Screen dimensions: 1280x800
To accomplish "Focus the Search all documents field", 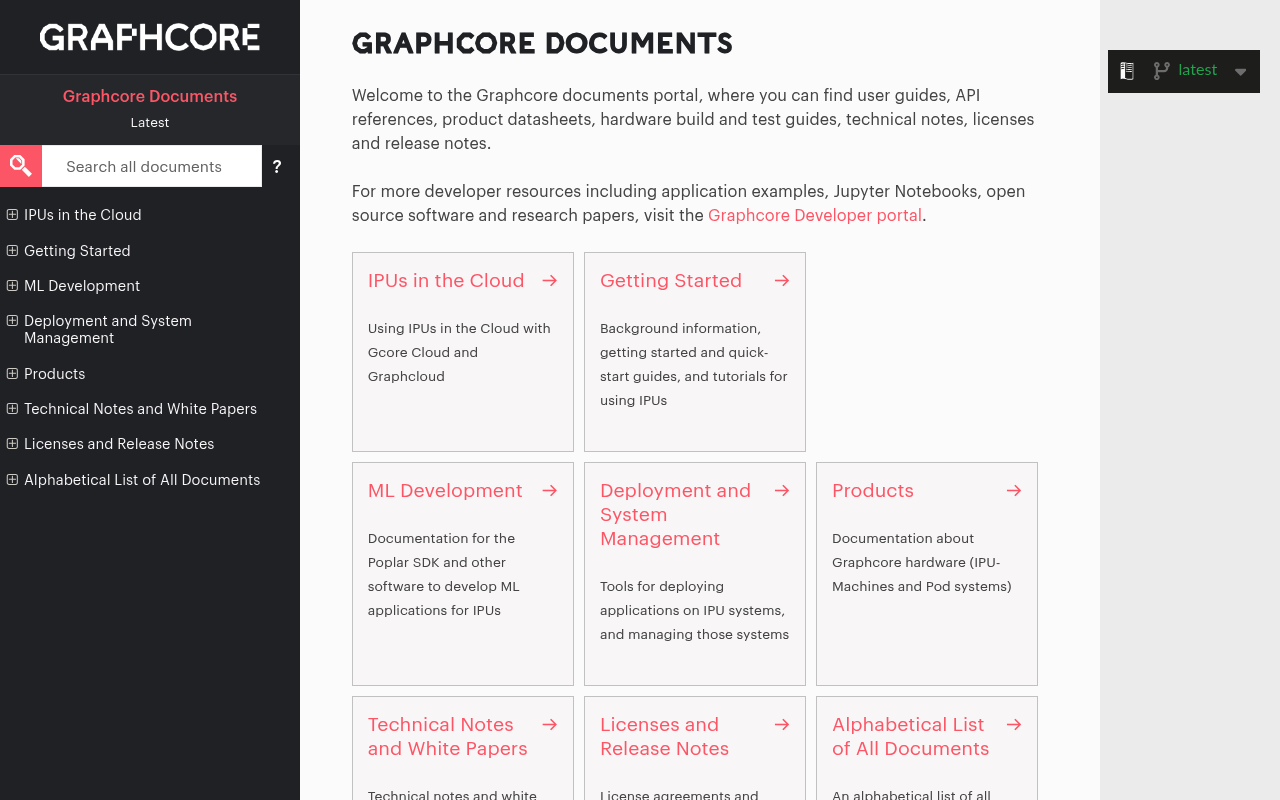I will tap(152, 166).
